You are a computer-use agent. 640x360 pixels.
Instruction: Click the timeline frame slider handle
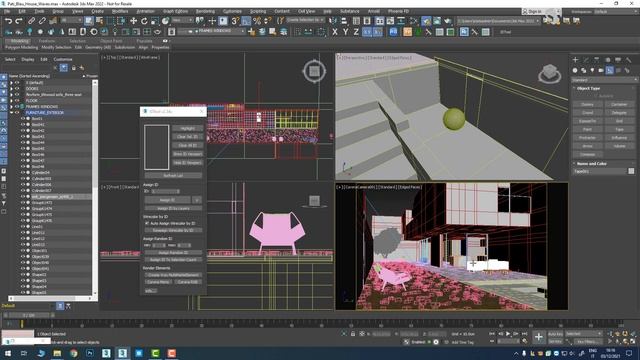(x=29, y=315)
